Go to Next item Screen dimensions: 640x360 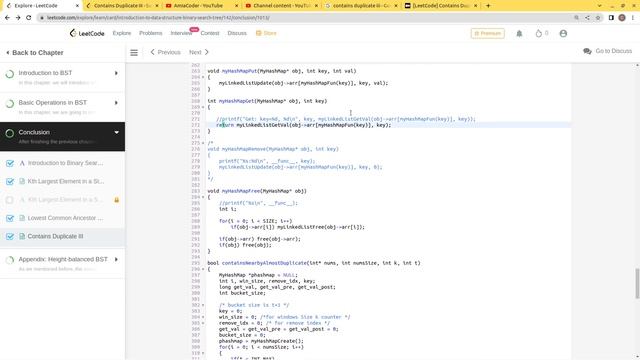pos(199,52)
